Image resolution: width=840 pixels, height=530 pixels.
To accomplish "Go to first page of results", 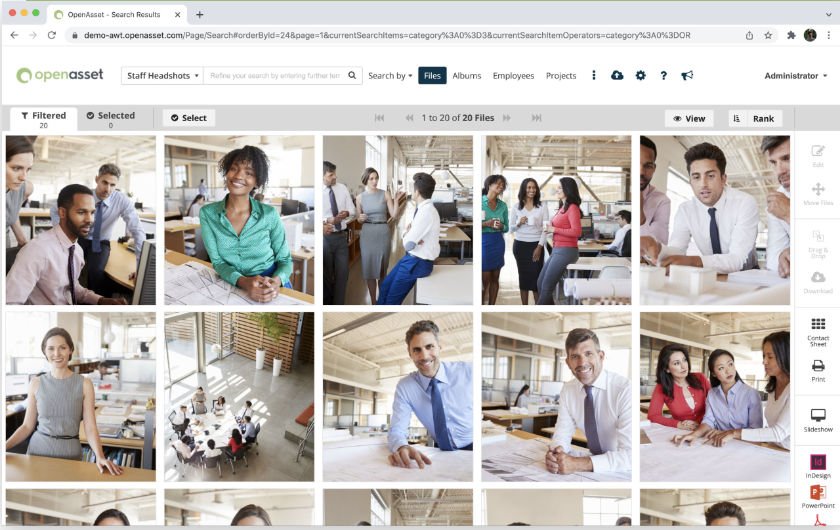I will pos(379,118).
